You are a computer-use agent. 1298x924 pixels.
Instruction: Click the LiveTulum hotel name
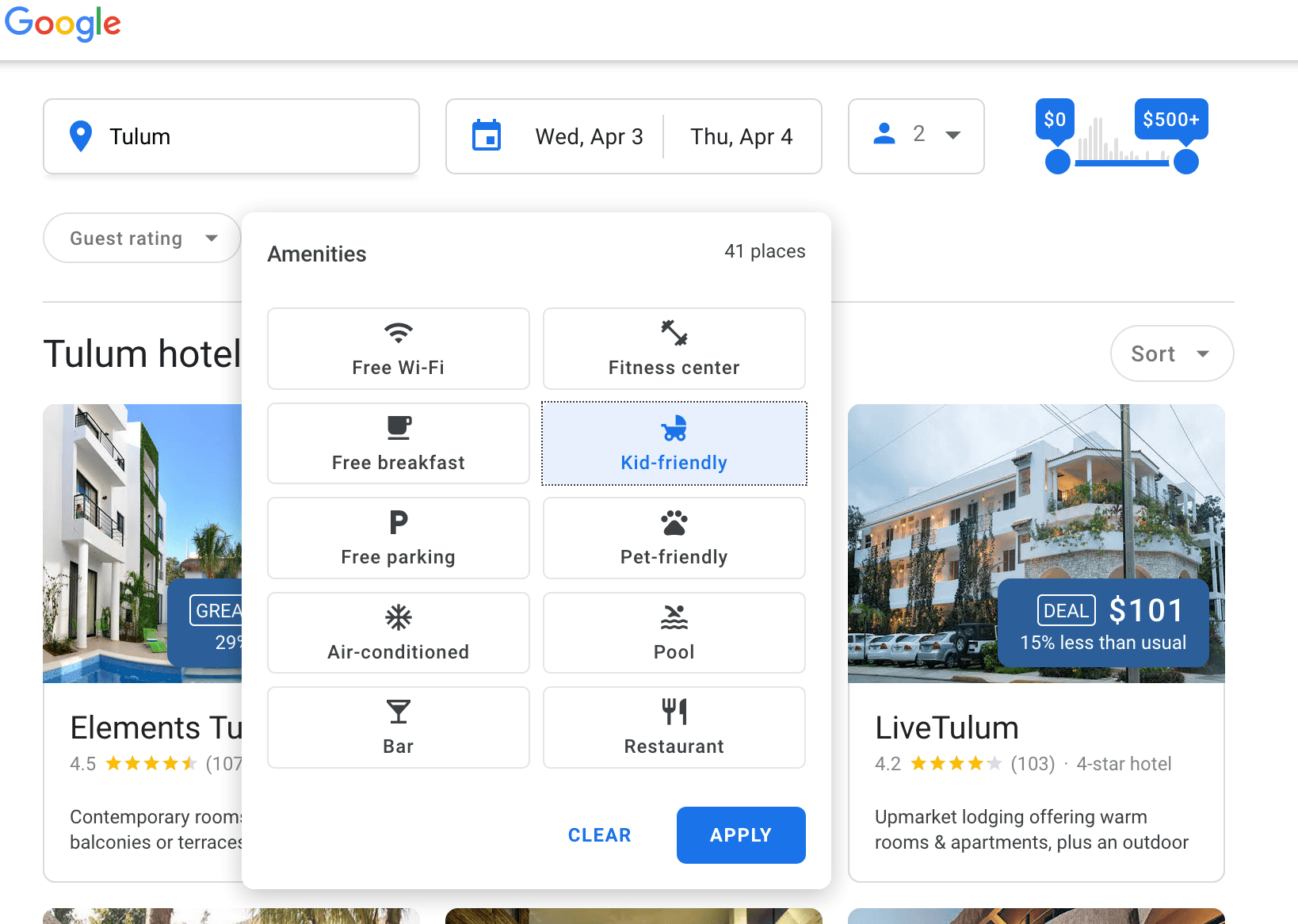coord(947,727)
